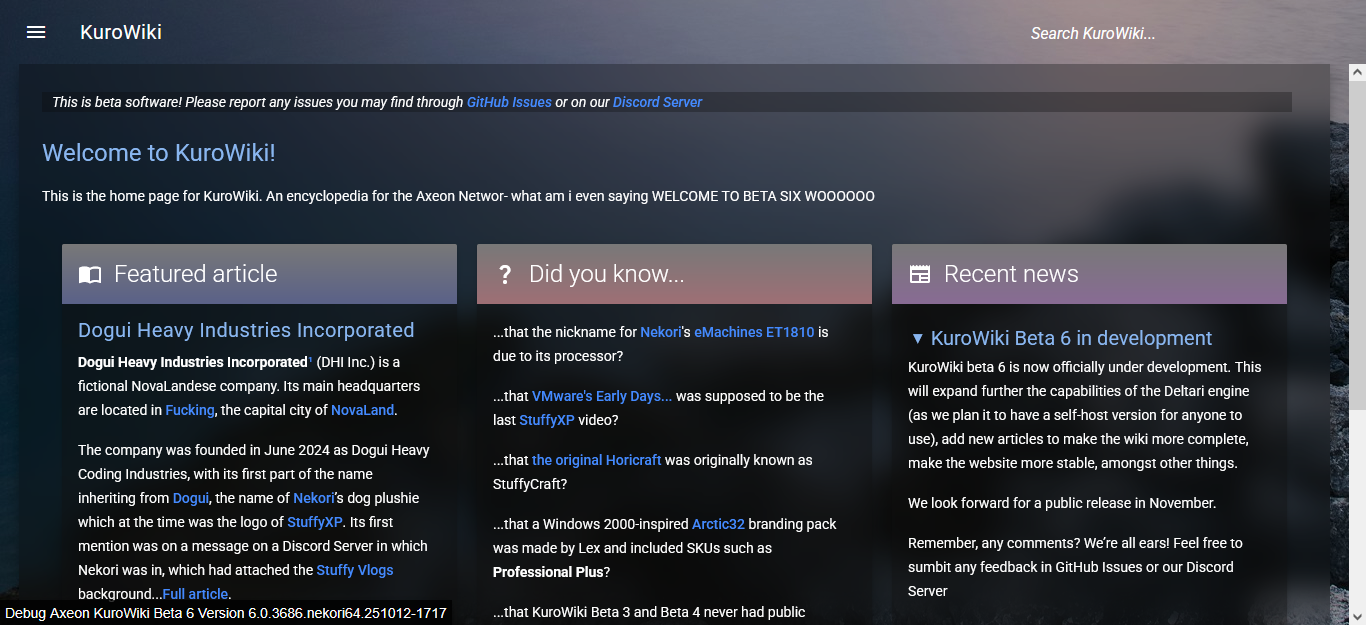Open the original Horicraft link
The image size is (1366, 625).
click(x=596, y=459)
